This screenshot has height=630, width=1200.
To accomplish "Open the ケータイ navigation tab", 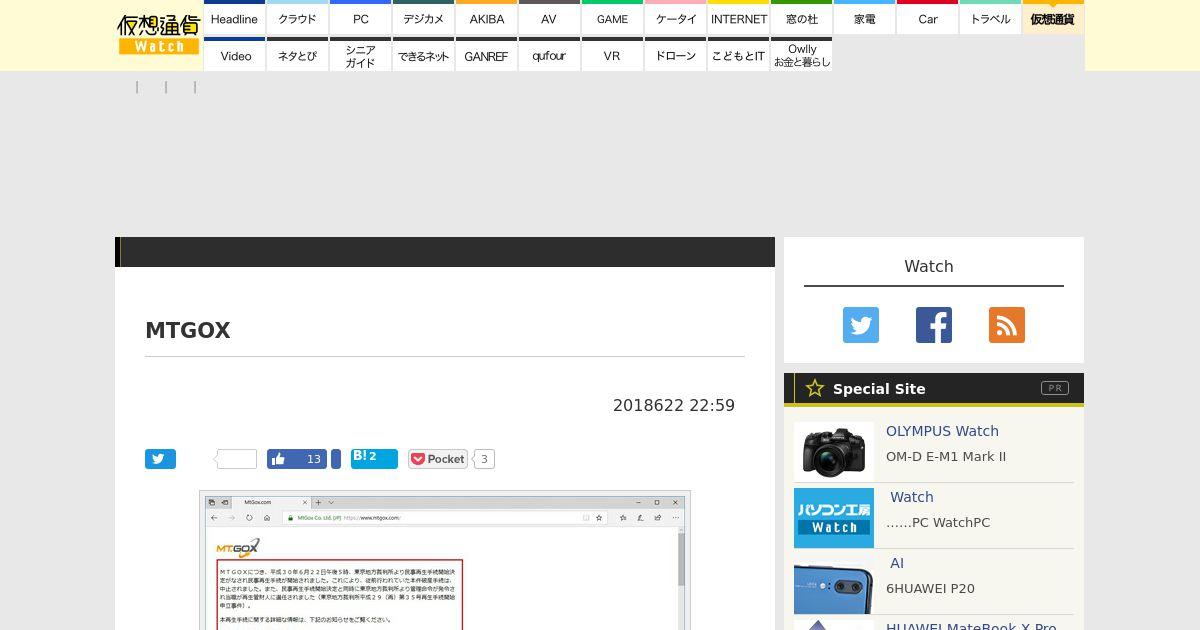I will pos(676,17).
